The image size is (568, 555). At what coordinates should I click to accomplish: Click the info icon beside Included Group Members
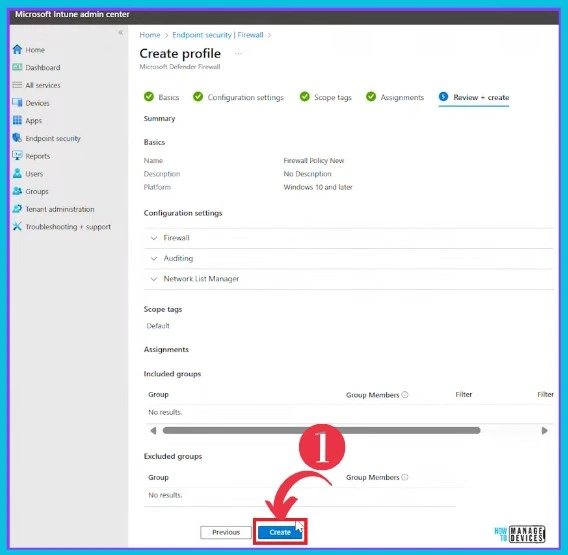405,395
